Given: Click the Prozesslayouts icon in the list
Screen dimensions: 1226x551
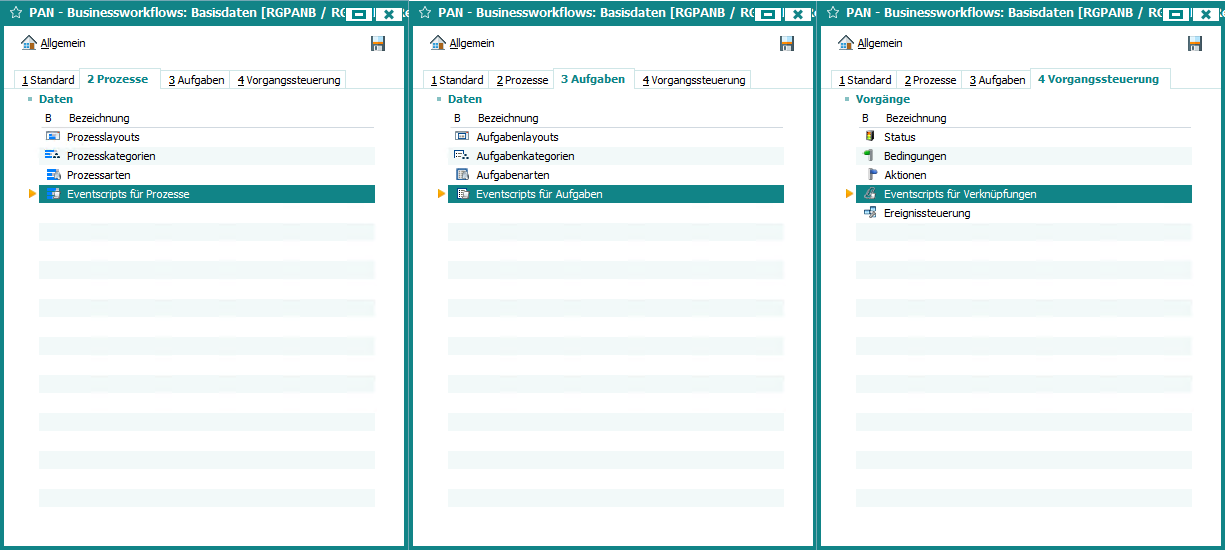Looking at the screenshot, I should (x=53, y=137).
